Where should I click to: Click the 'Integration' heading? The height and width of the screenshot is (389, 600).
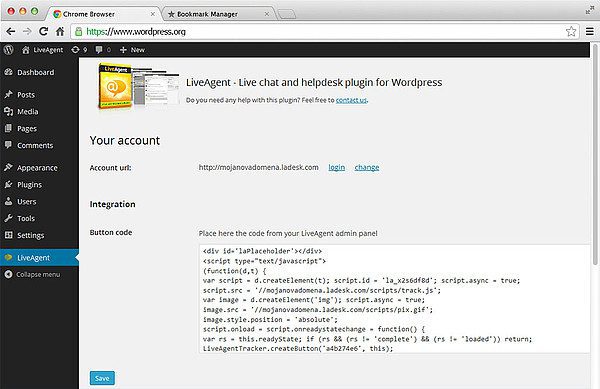click(112, 204)
